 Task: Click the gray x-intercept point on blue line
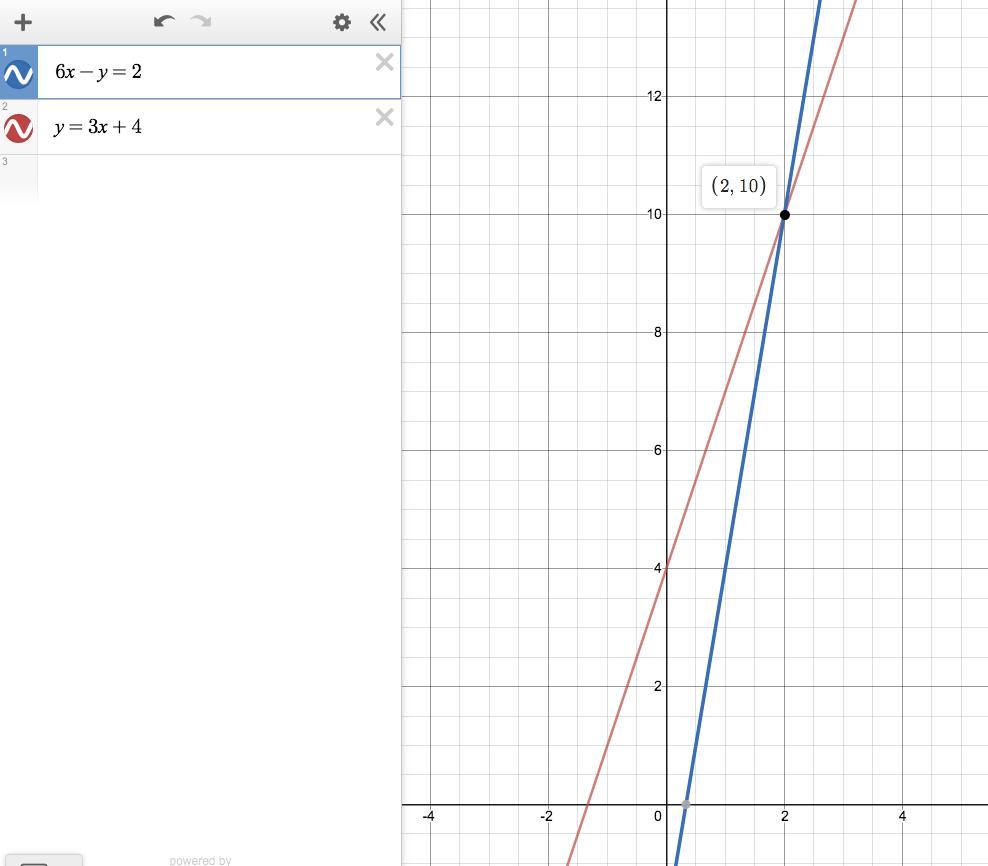click(x=686, y=805)
